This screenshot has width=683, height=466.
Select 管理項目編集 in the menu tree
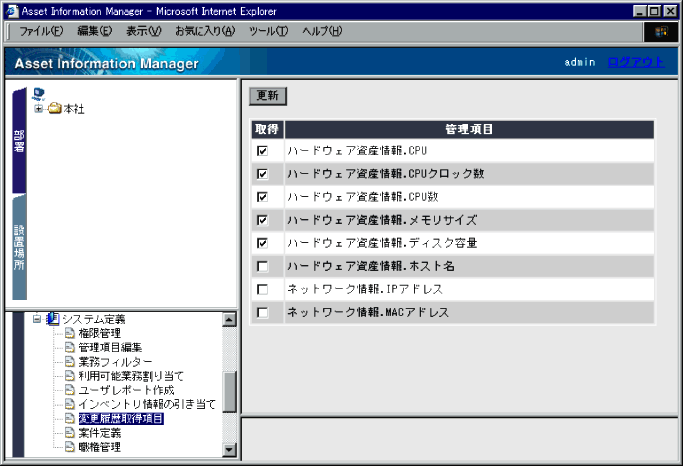(x=110, y=347)
